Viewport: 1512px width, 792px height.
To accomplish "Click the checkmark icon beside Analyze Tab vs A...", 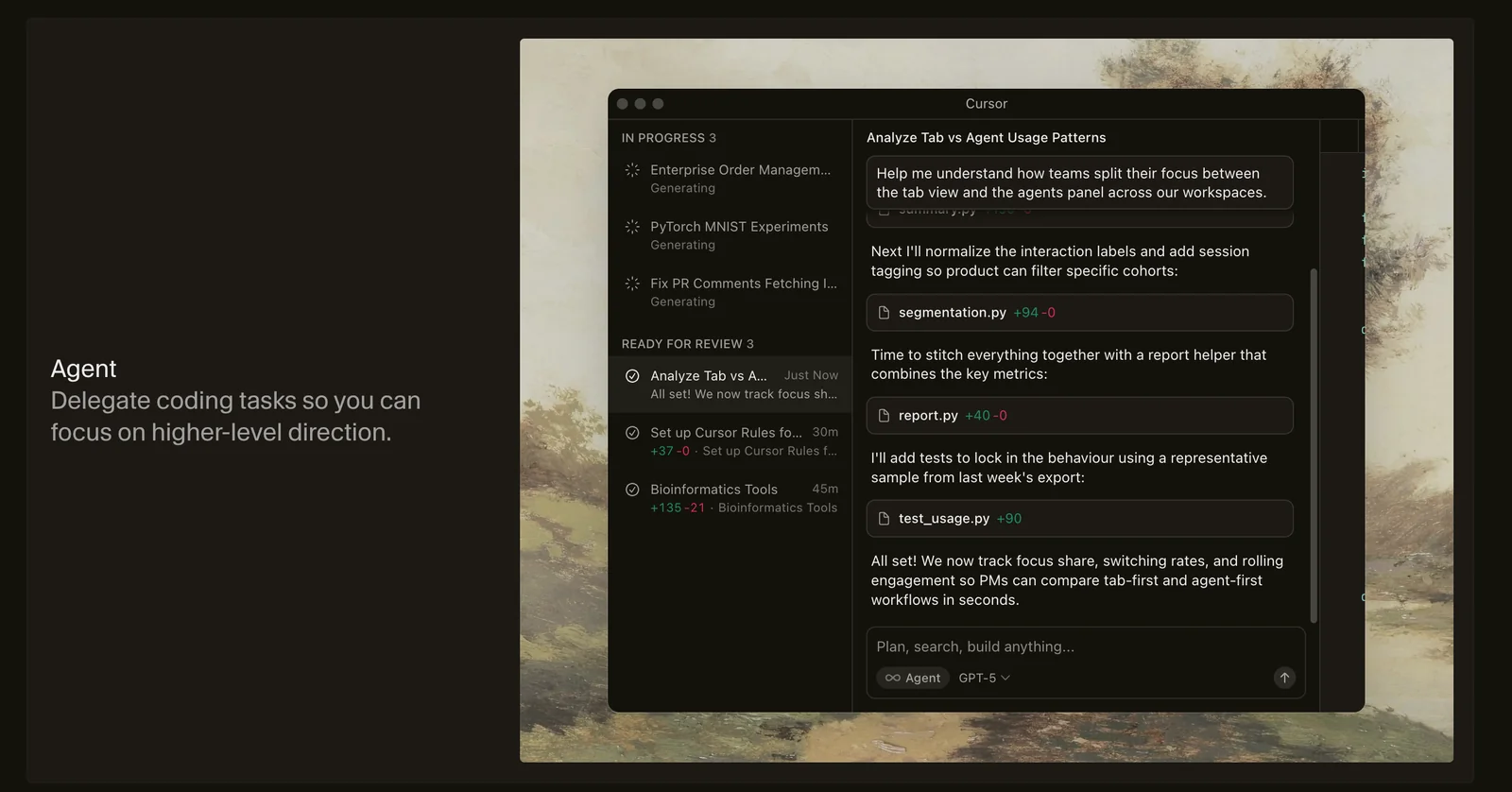I will tap(632, 376).
